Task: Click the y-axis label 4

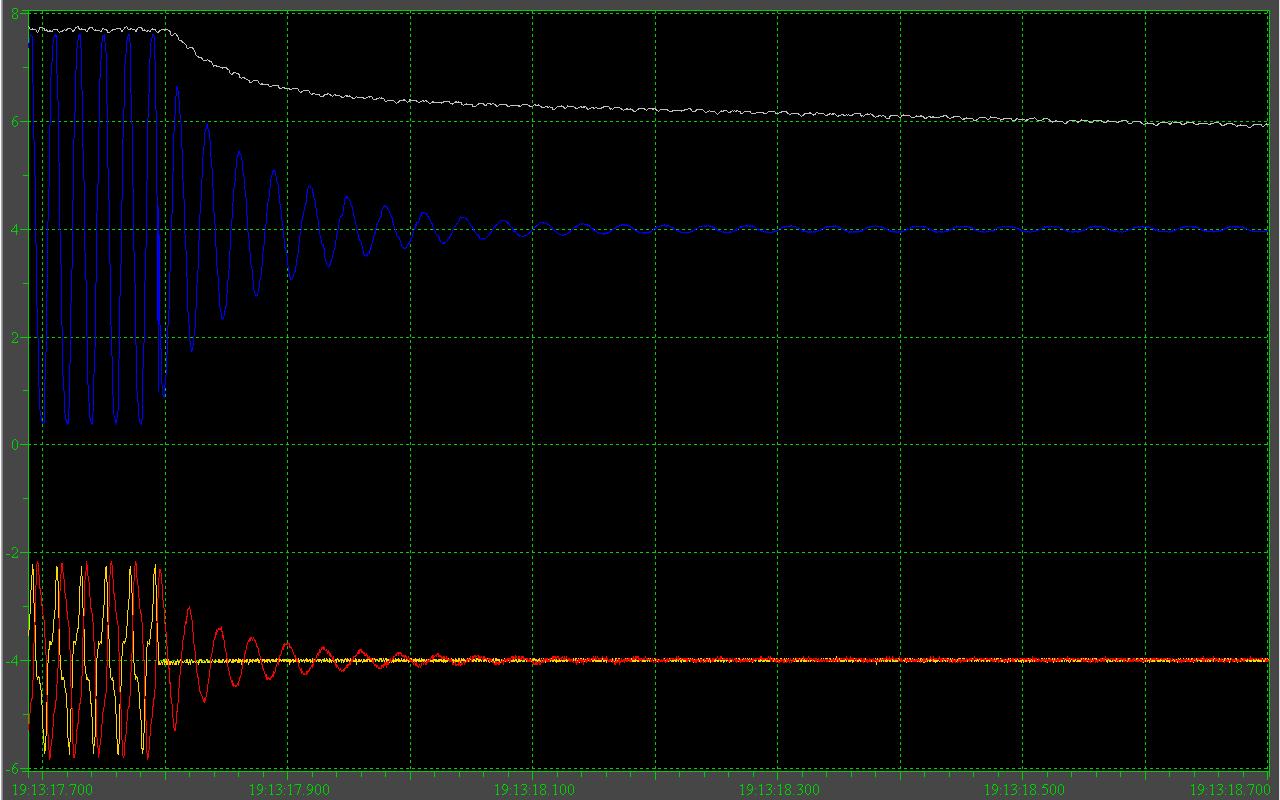Action: [14, 229]
